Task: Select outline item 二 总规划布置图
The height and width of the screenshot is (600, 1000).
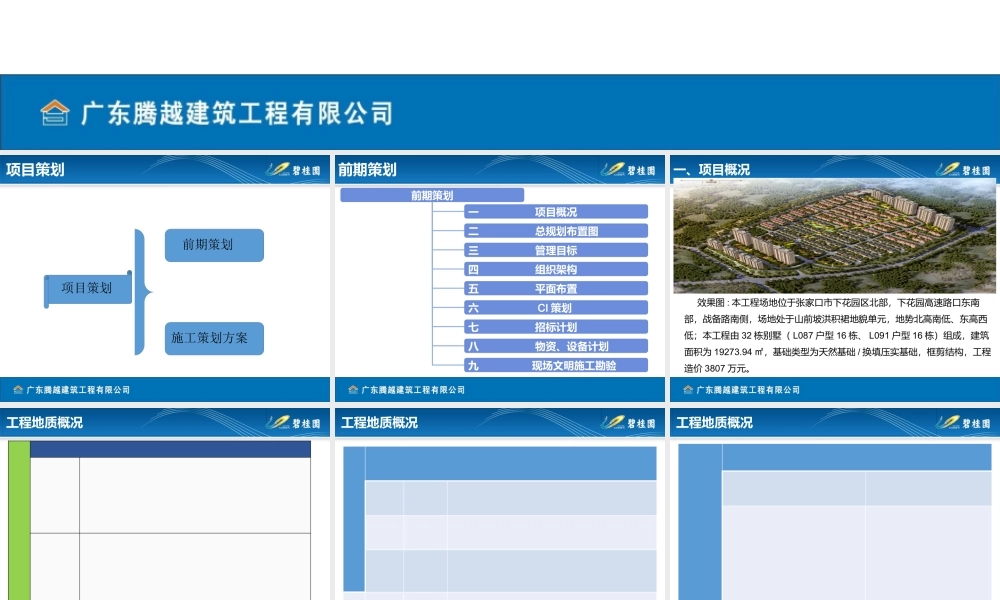Action: click(x=556, y=231)
